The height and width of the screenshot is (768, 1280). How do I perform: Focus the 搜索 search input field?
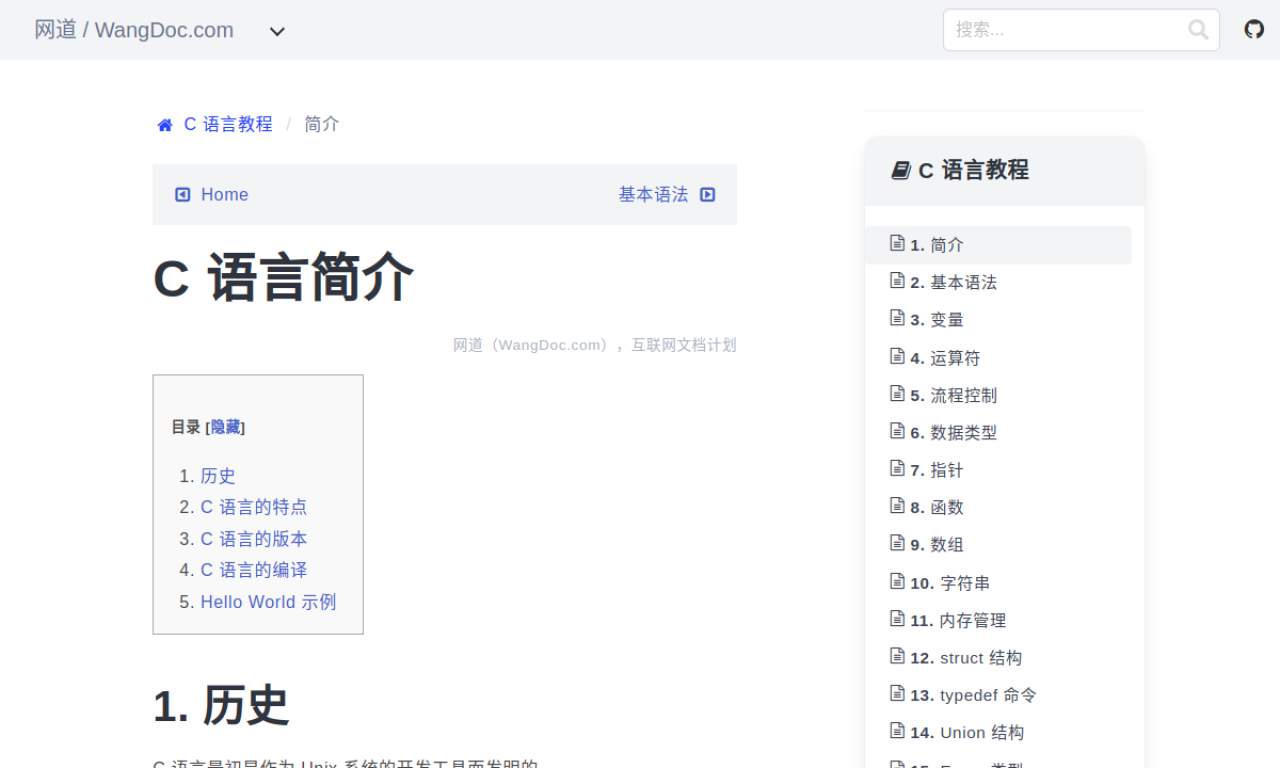(x=1065, y=30)
